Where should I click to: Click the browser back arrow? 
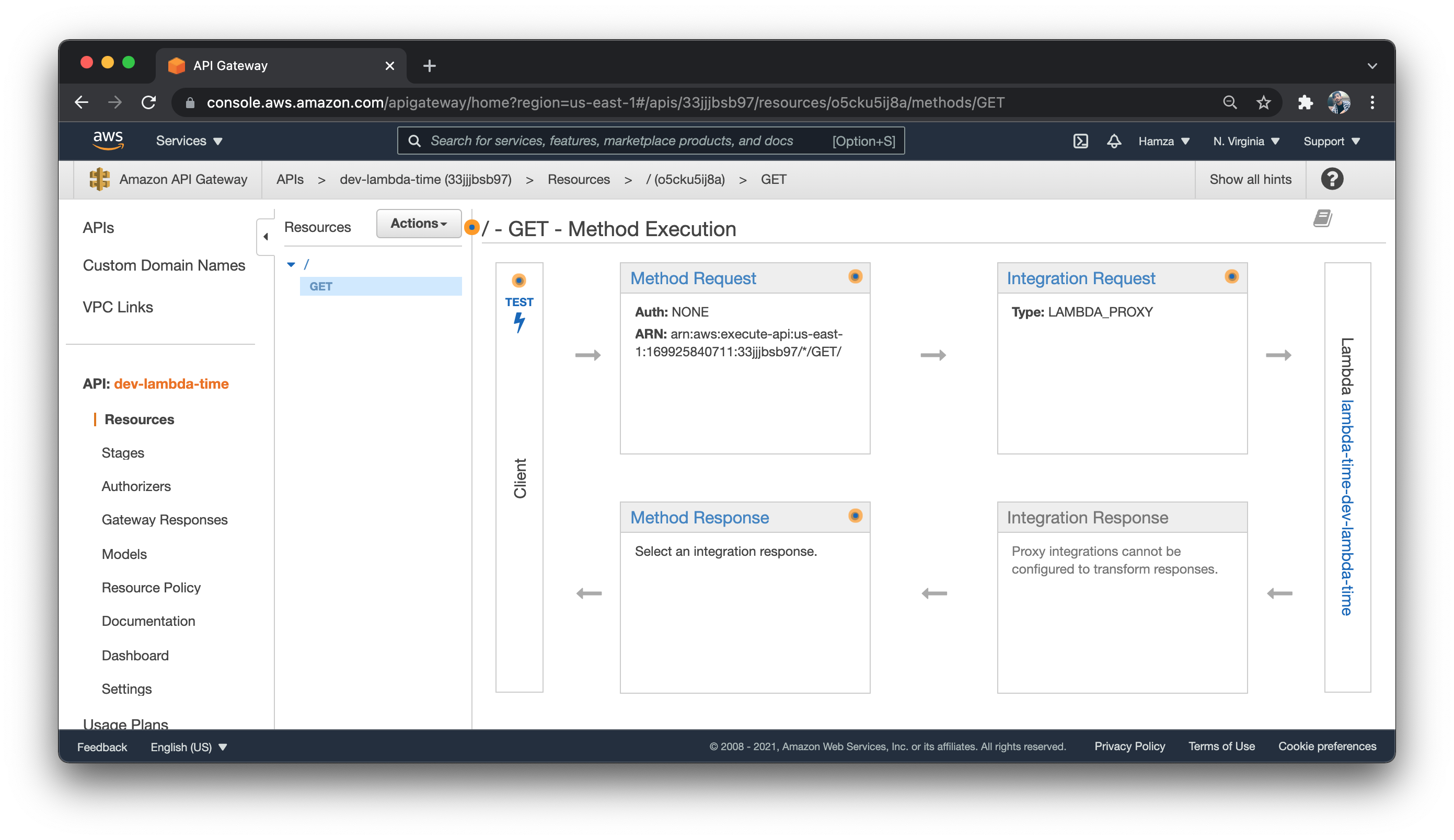point(82,102)
